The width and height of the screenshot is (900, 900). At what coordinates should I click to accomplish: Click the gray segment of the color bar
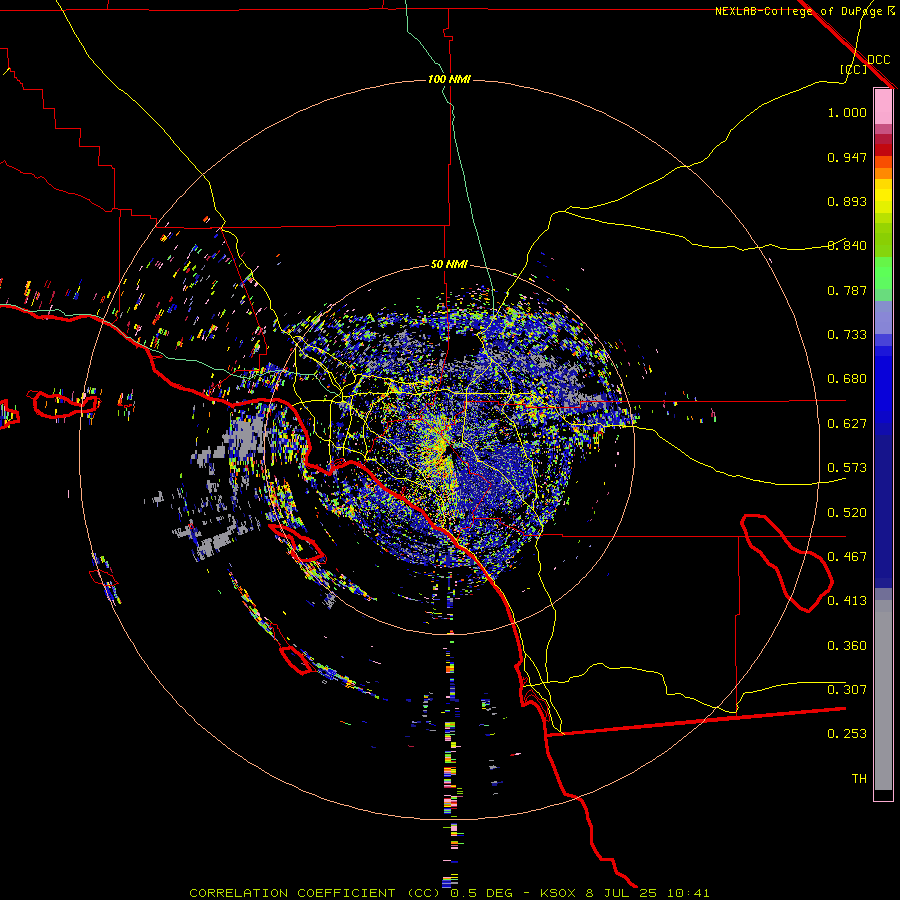[883, 695]
